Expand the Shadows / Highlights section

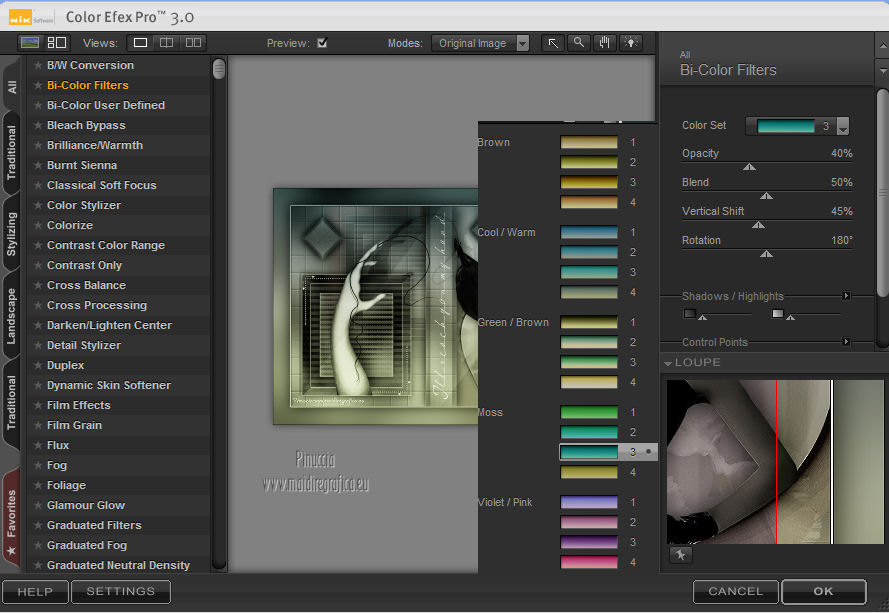click(x=846, y=296)
